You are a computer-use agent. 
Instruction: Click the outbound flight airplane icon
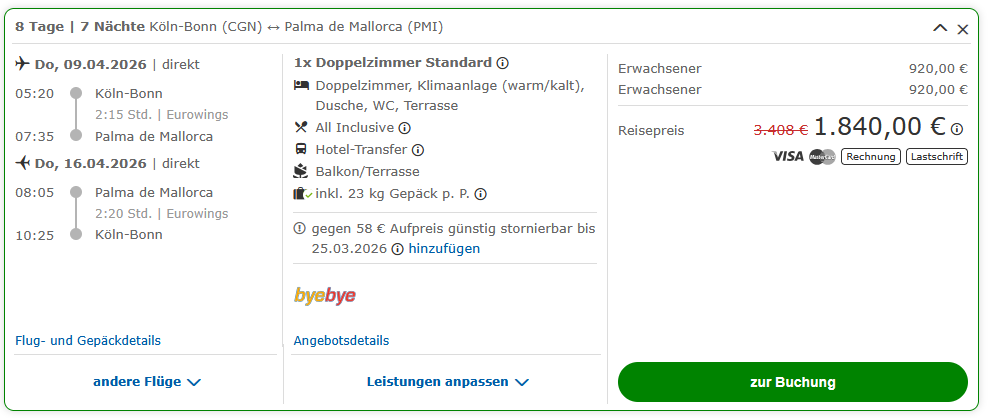23,64
